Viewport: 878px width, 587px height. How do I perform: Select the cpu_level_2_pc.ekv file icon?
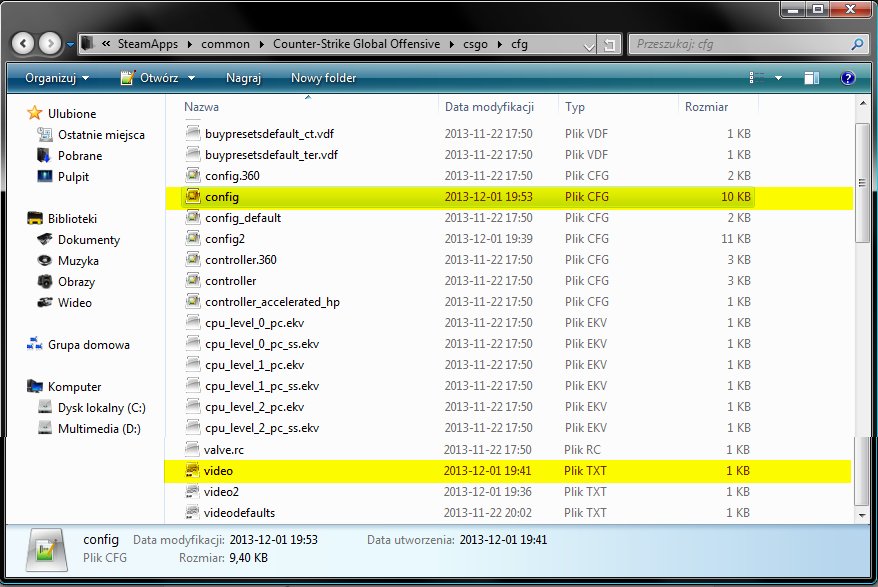pyautogui.click(x=193, y=406)
